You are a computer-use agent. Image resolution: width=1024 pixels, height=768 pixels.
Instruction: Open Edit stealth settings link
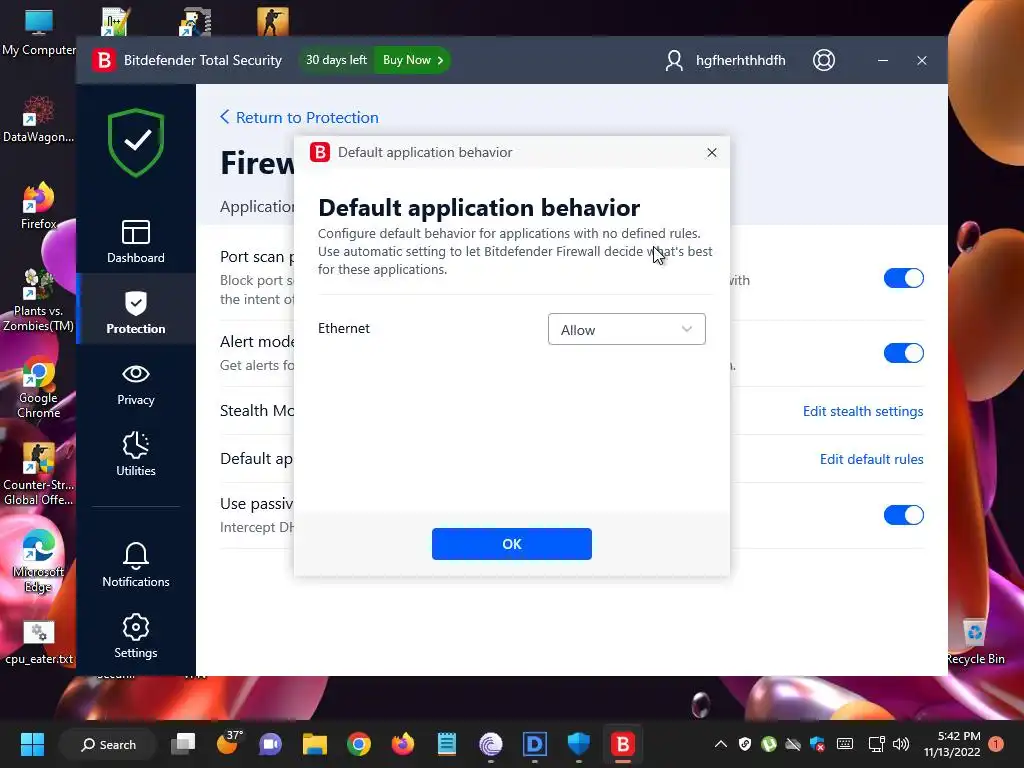click(x=863, y=411)
